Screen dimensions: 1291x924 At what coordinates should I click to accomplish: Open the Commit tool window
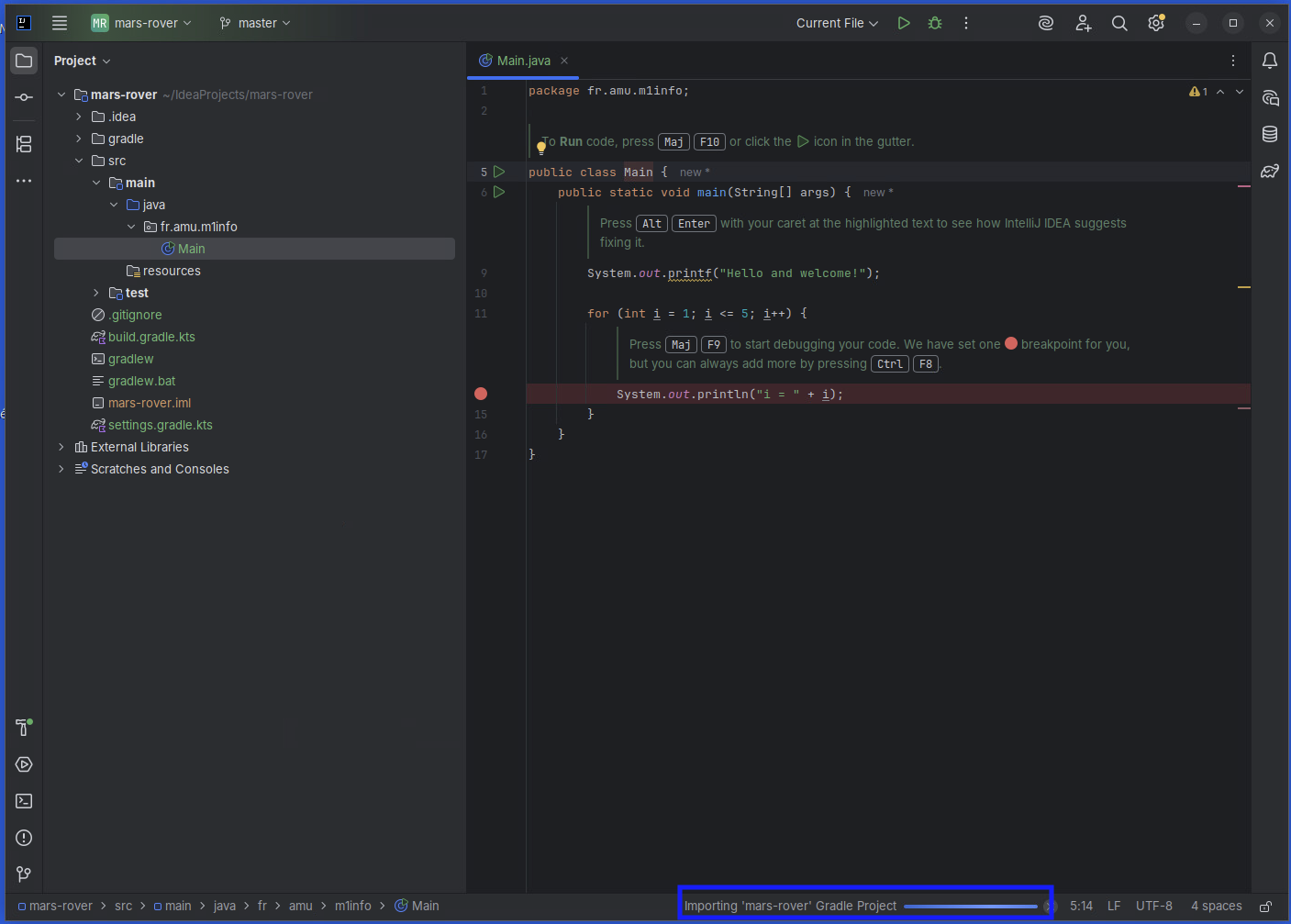[24, 97]
